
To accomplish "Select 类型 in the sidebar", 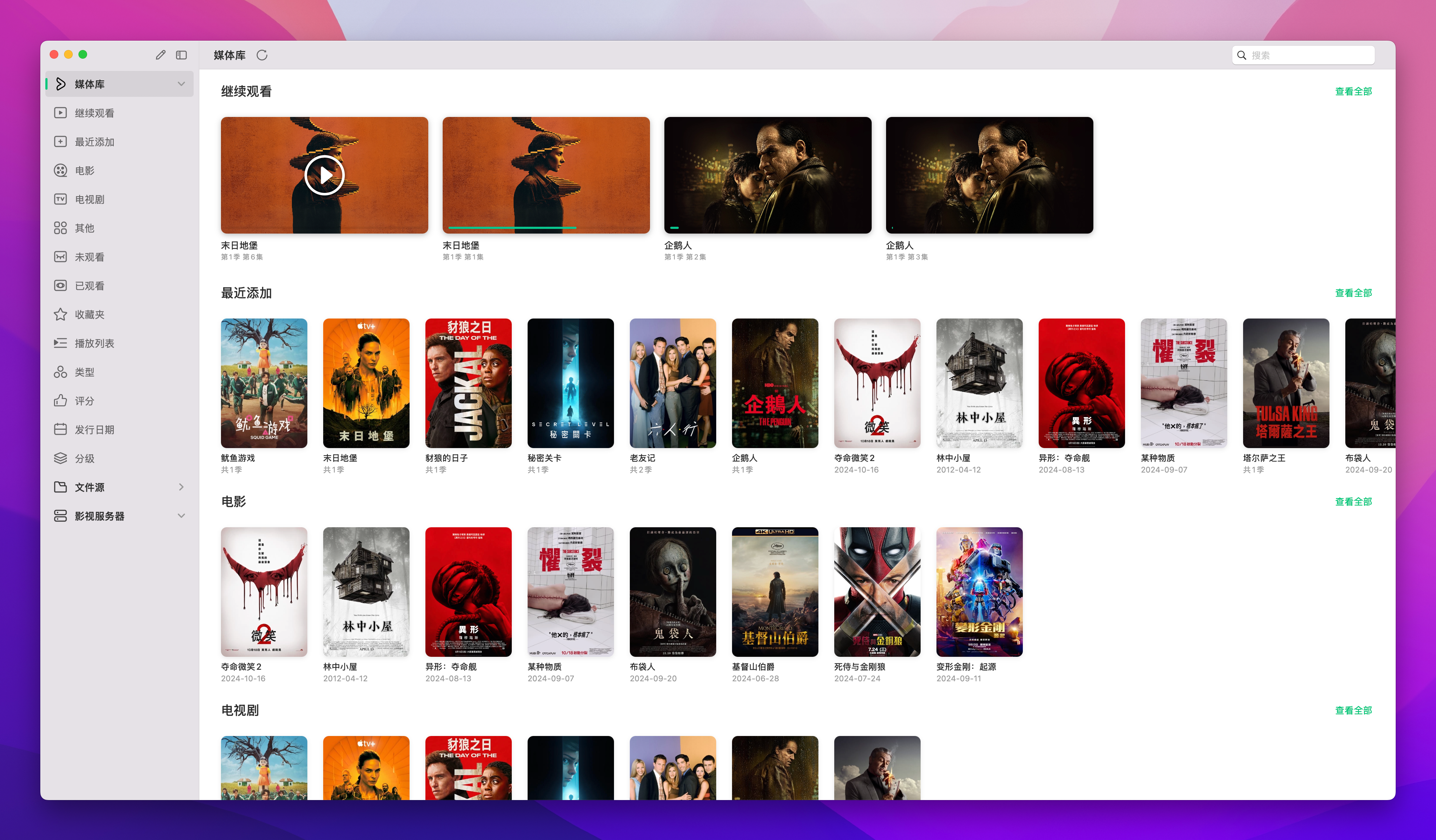I will pyautogui.click(x=119, y=371).
